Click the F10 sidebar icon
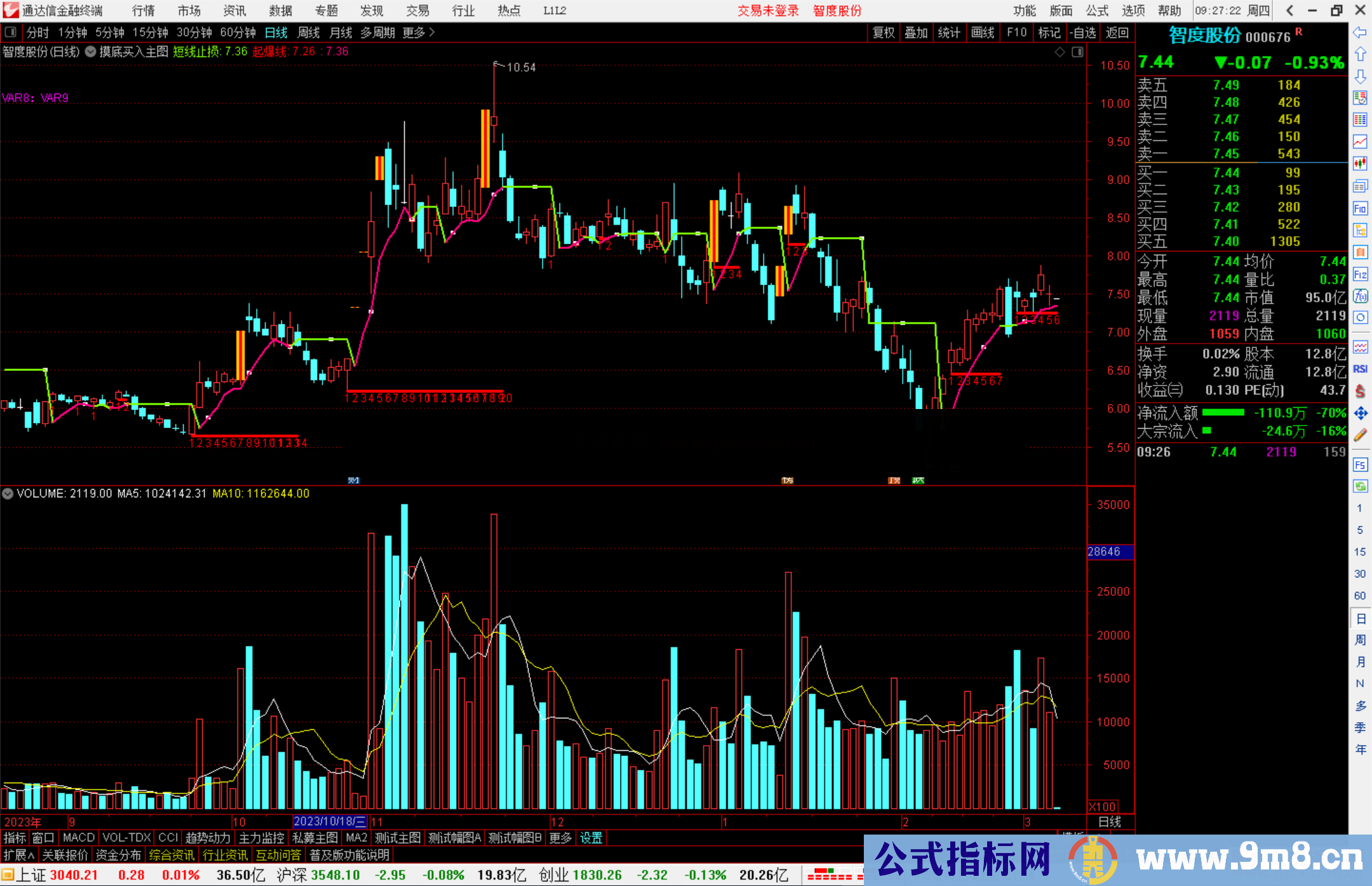Viewport: 1372px width, 886px height. click(x=1360, y=209)
